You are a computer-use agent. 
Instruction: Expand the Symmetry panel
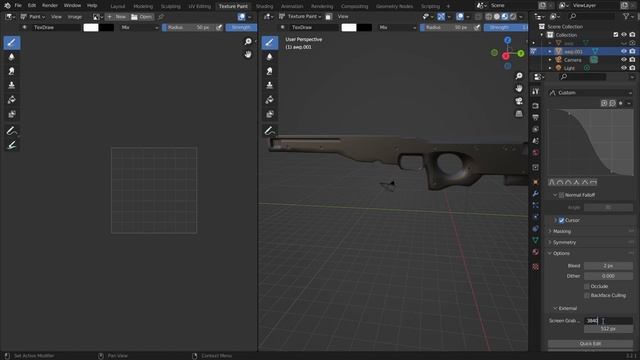tap(564, 242)
